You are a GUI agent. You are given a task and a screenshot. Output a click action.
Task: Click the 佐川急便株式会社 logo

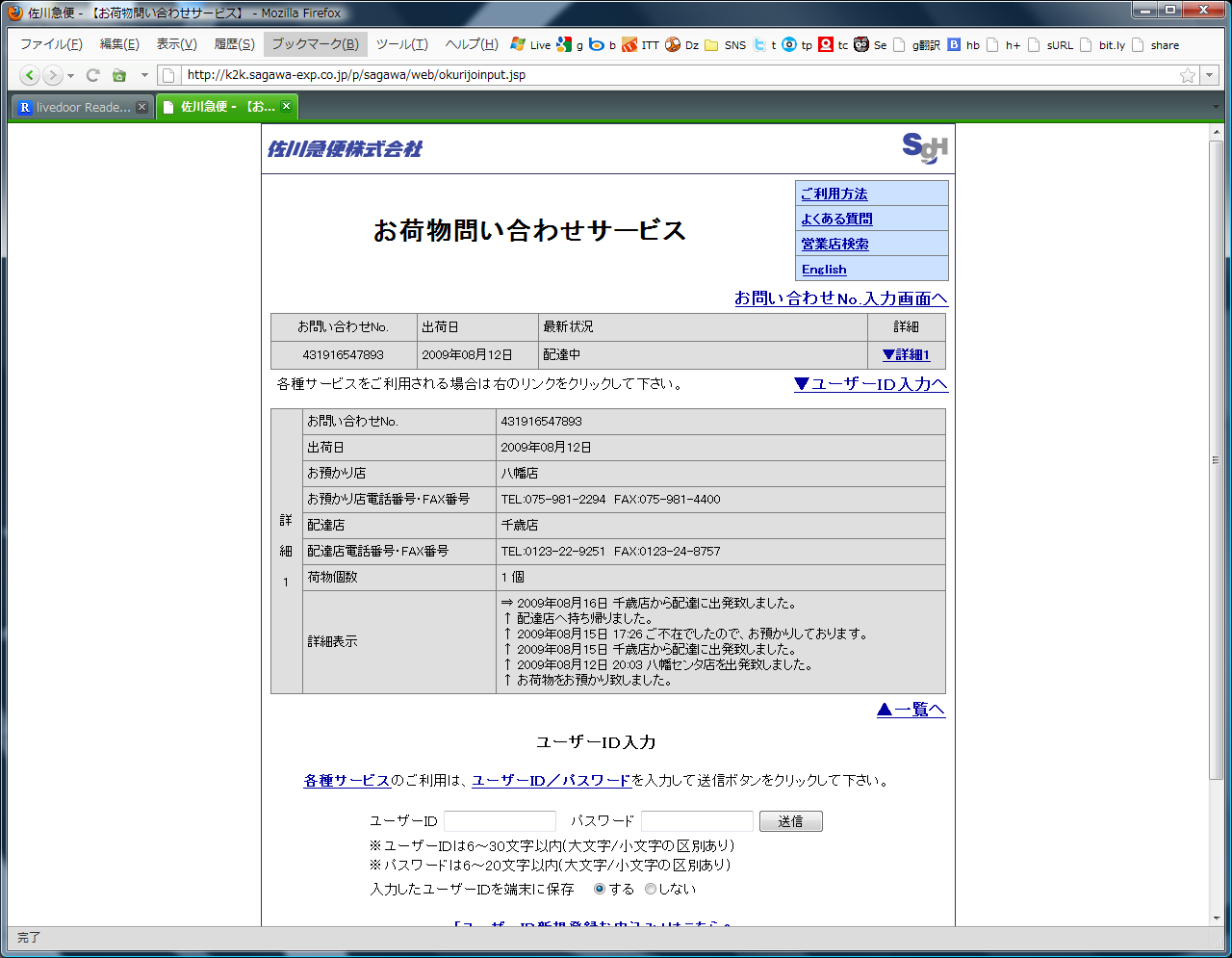(345, 149)
